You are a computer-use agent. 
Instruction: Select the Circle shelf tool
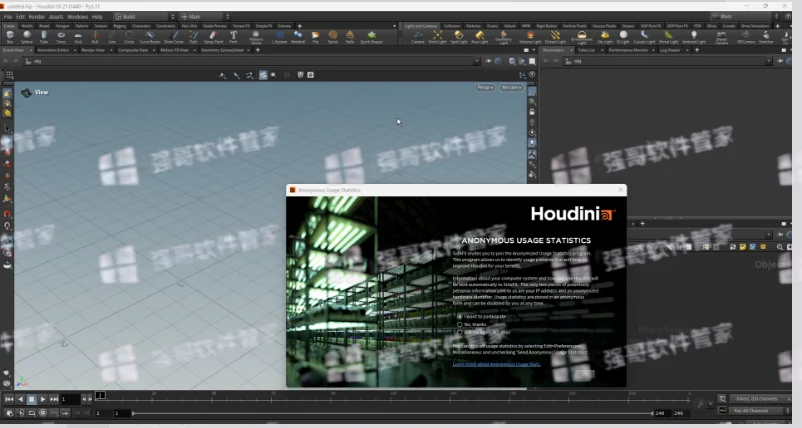[129, 36]
